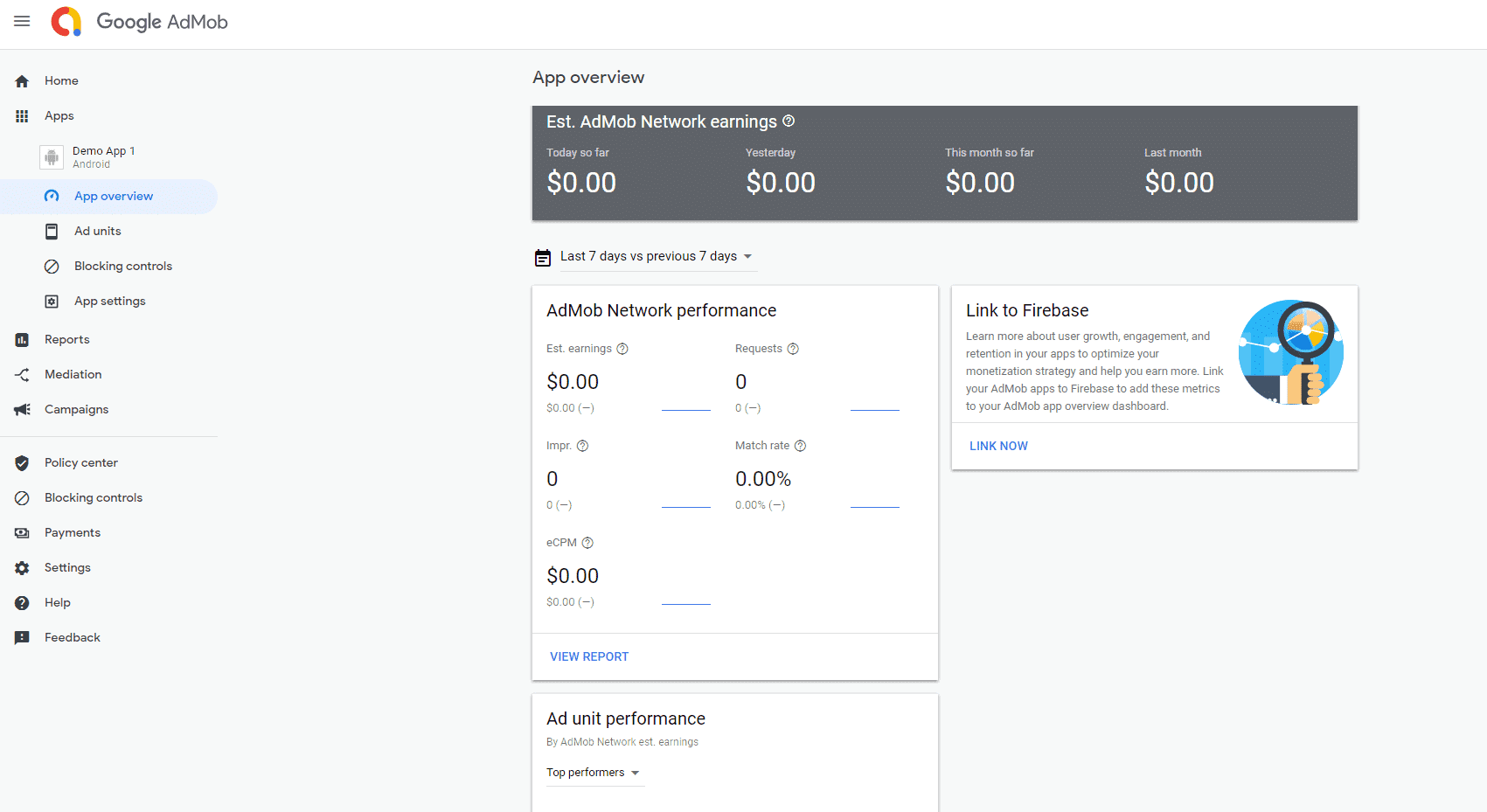The image size is (1487, 812).
Task: Open Mediation from the left navigation
Action: pyautogui.click(x=73, y=375)
